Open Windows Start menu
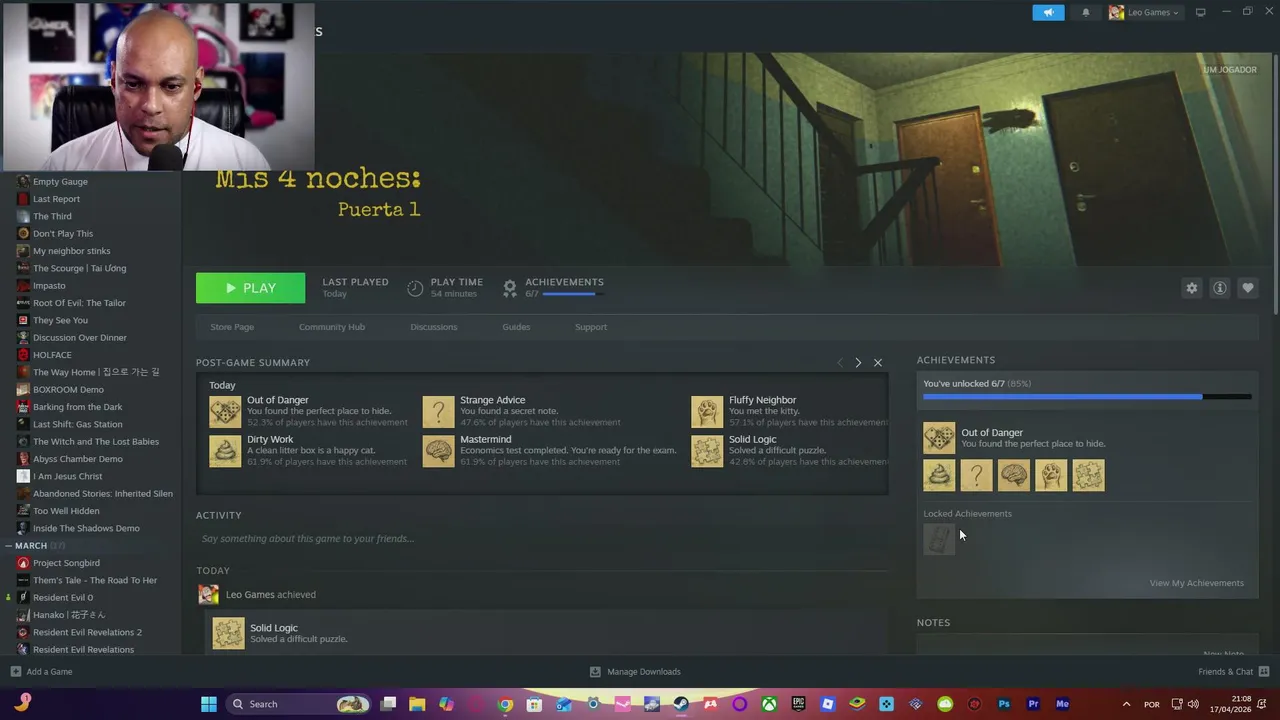The width and height of the screenshot is (1280, 720). tap(209, 704)
